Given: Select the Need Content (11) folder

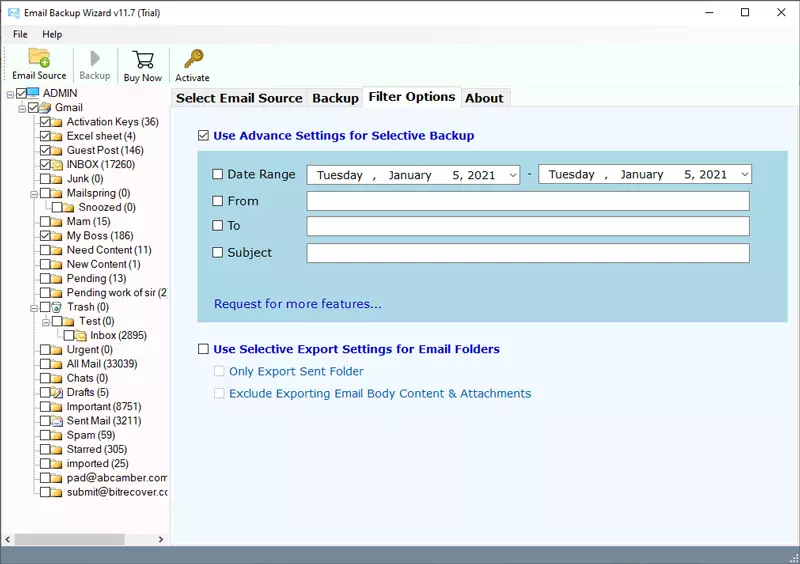Looking at the screenshot, I should [x=109, y=250].
